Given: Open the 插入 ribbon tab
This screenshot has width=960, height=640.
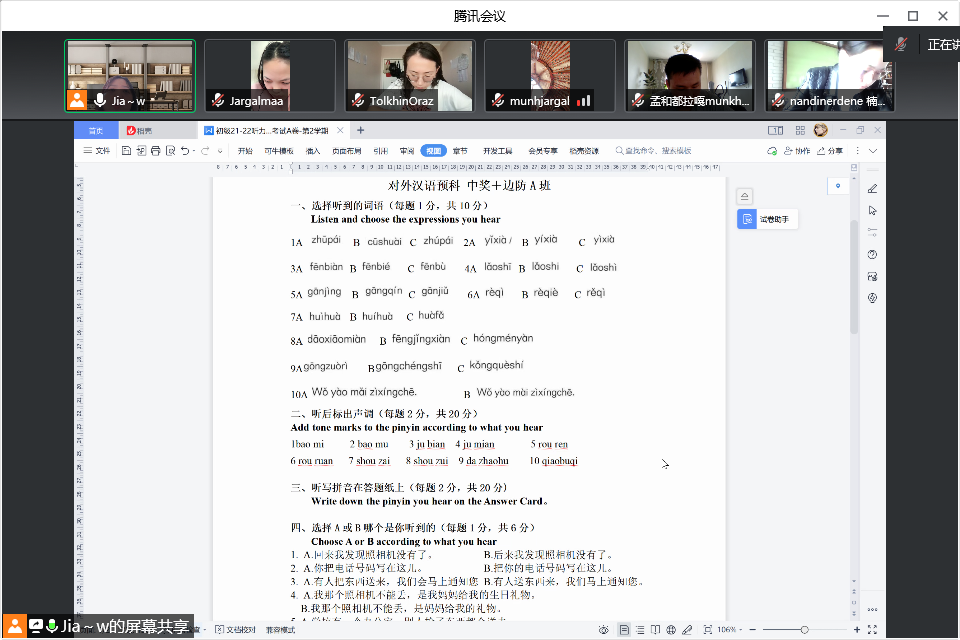Looking at the screenshot, I should pyautogui.click(x=313, y=151).
